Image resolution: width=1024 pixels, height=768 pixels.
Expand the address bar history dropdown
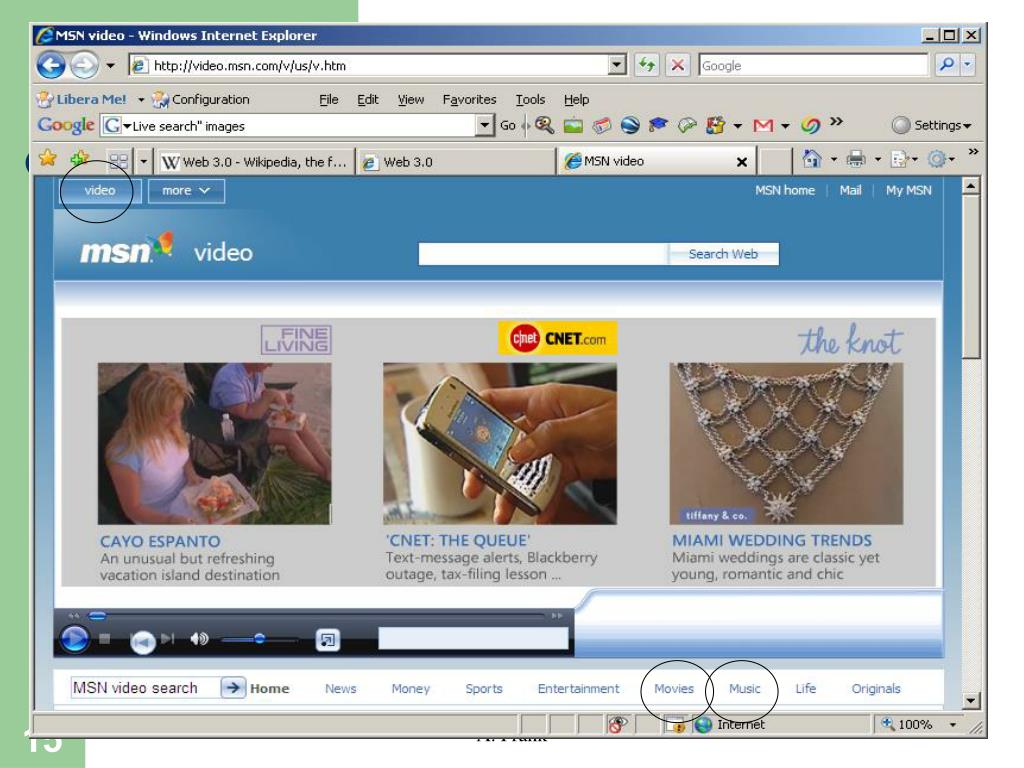616,65
